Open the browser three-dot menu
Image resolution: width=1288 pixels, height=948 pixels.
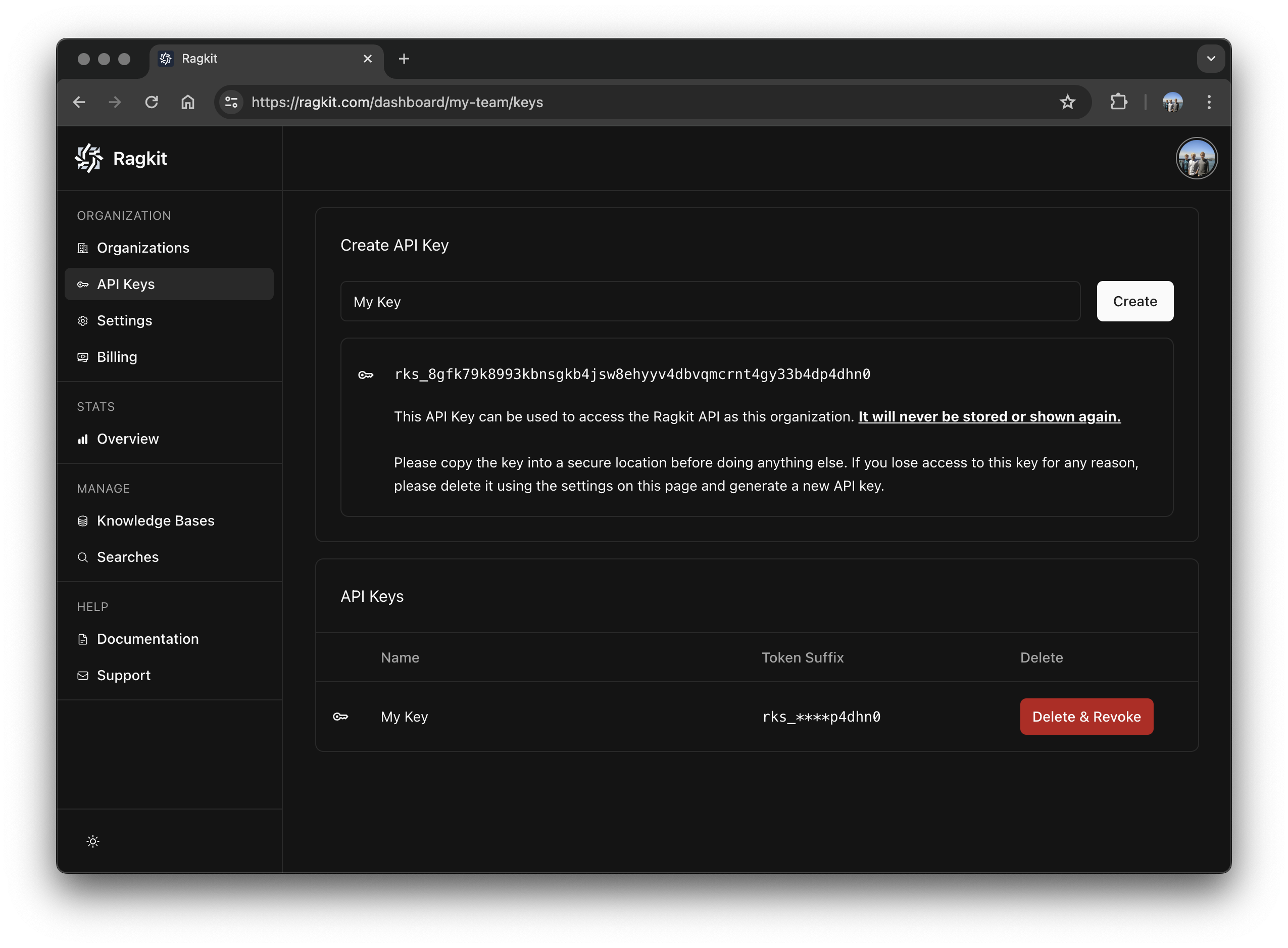(x=1209, y=102)
